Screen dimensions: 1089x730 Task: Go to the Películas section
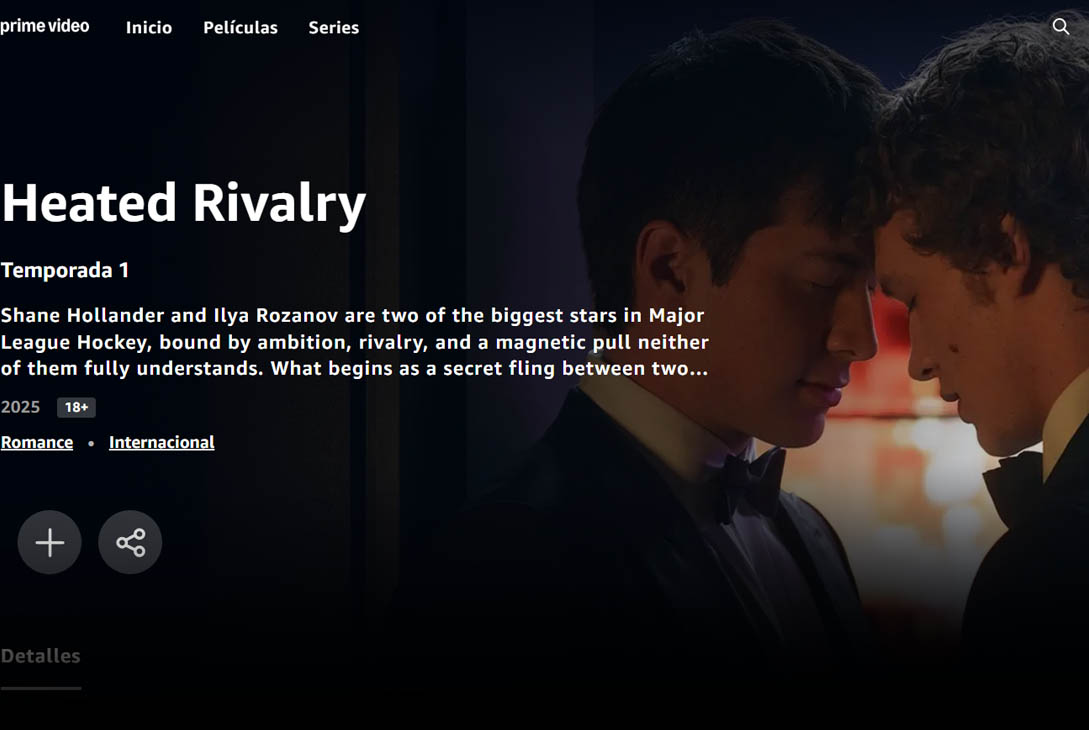tap(240, 28)
